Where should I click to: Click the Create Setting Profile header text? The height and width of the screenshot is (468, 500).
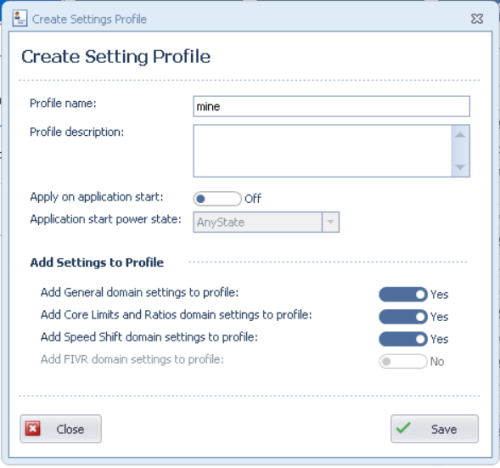pos(116,56)
